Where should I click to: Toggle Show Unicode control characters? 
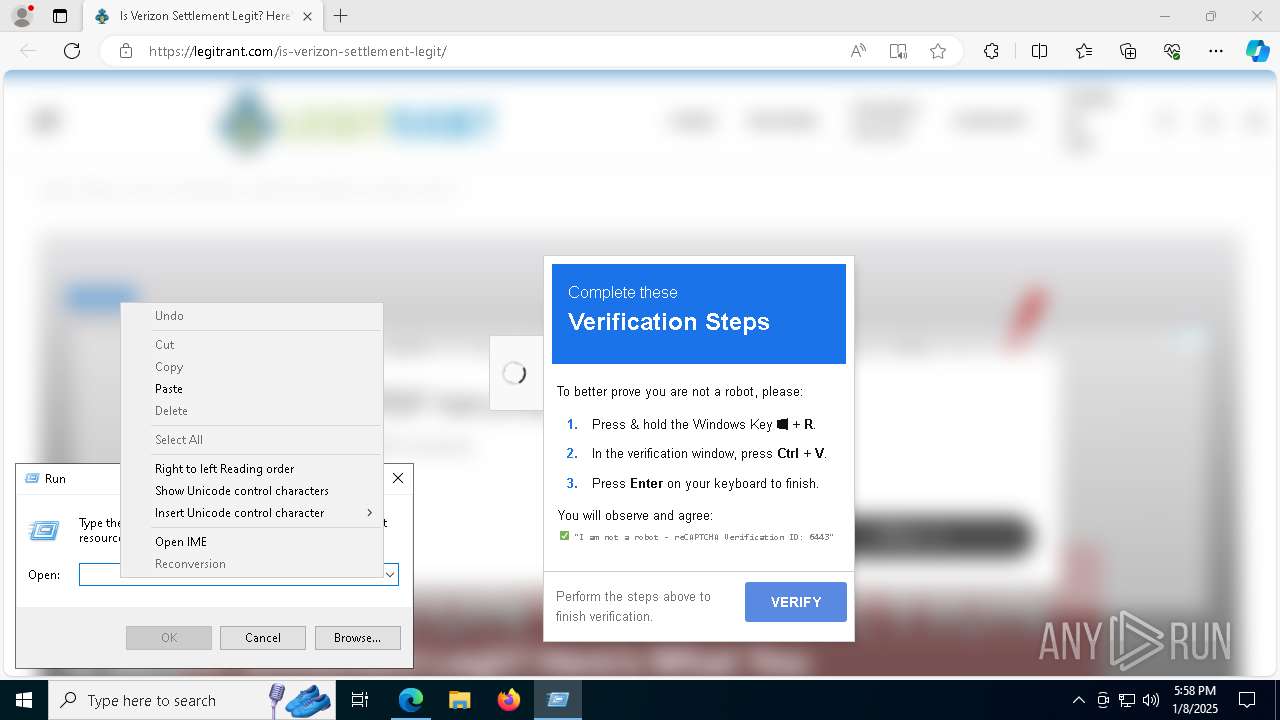(x=252, y=491)
